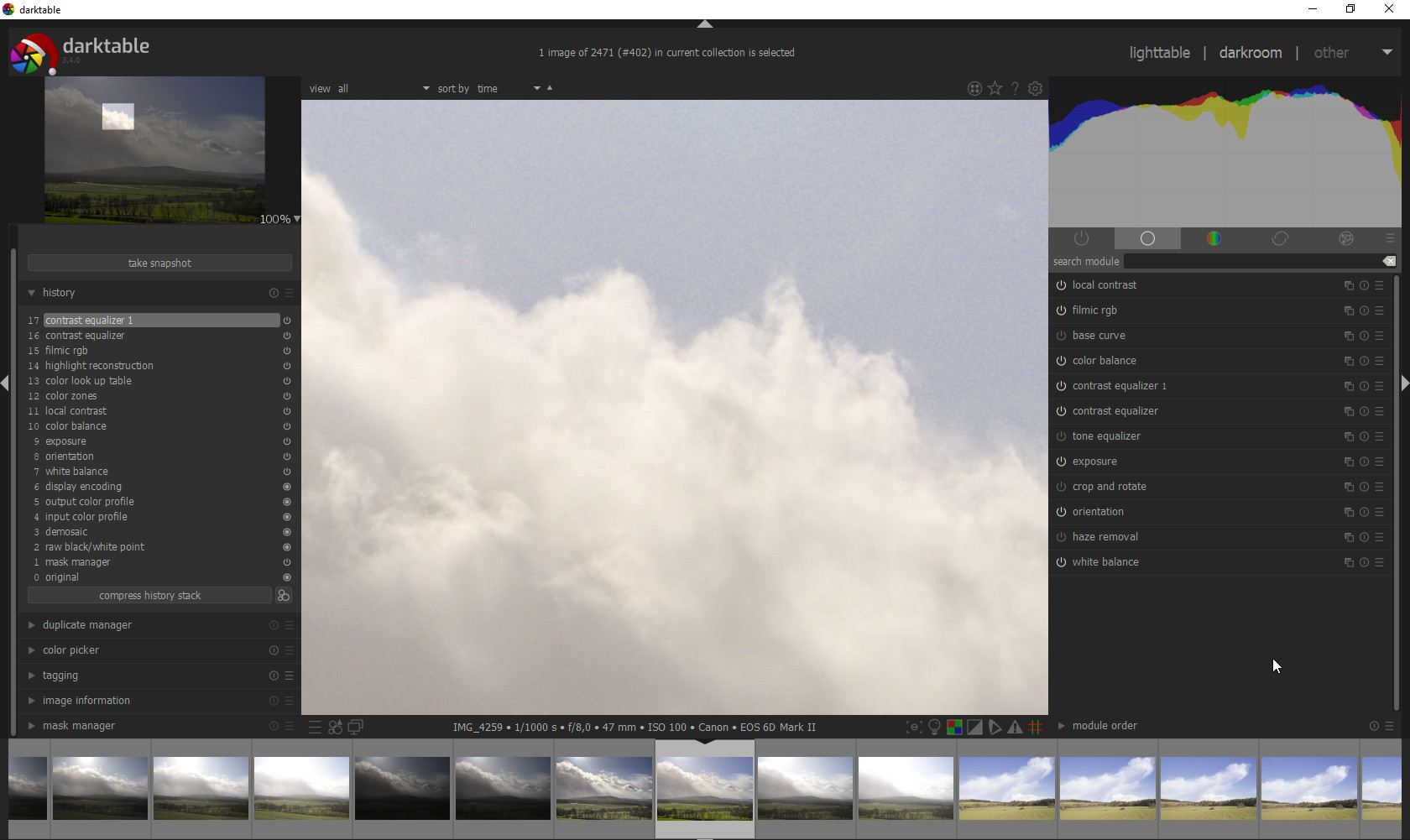
Task: Disable the local contrast module
Action: coord(1061,285)
